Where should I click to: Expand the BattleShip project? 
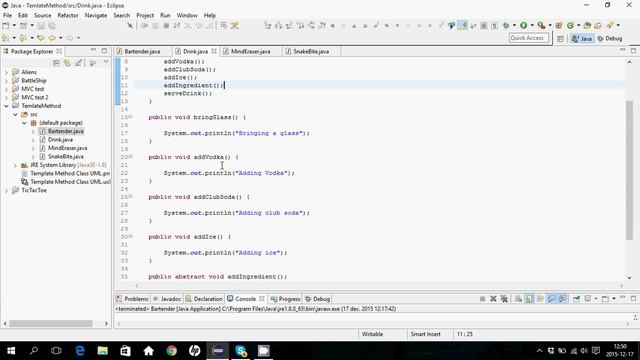(6, 80)
